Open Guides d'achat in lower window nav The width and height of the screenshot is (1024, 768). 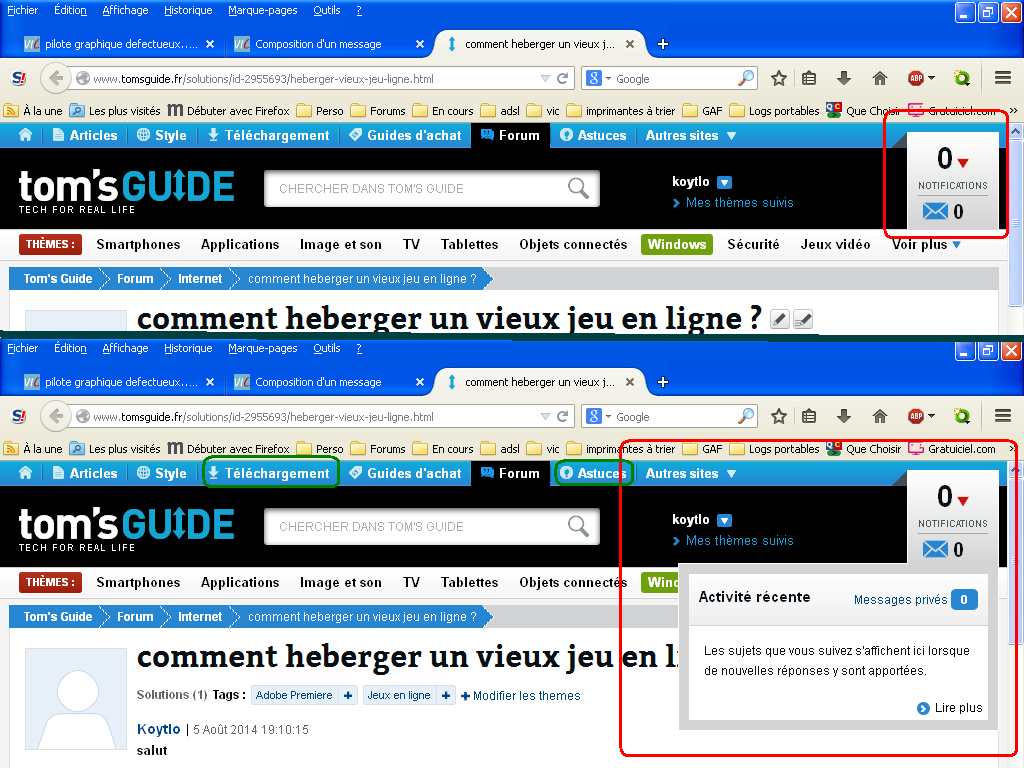(x=405, y=473)
